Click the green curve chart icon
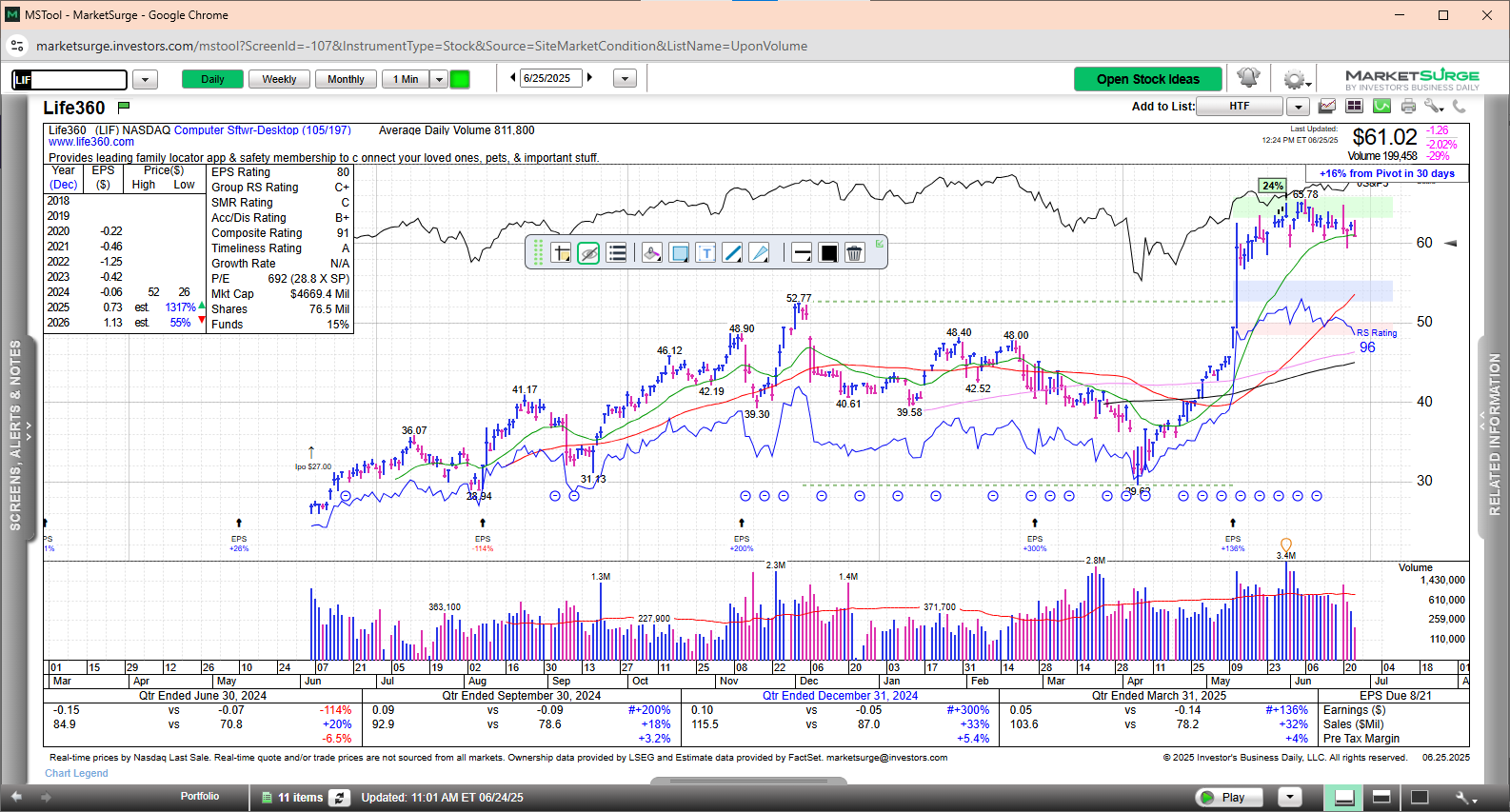1510x812 pixels. pos(1381,107)
